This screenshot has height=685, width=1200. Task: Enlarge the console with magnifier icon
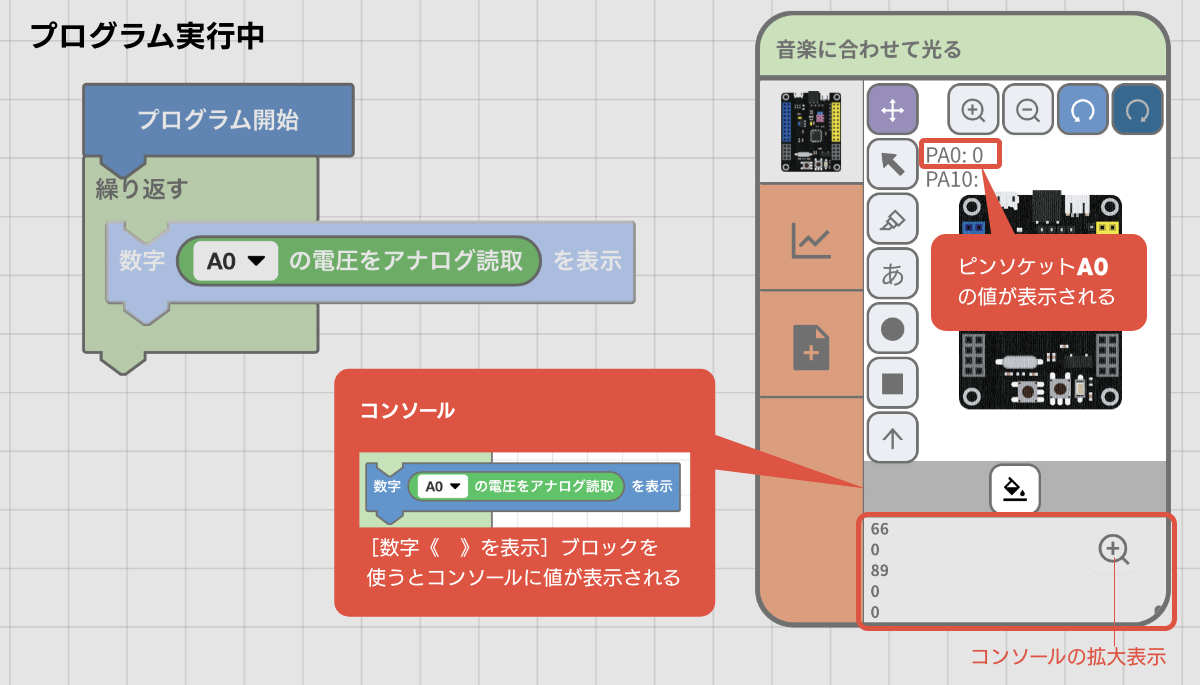click(x=1114, y=550)
